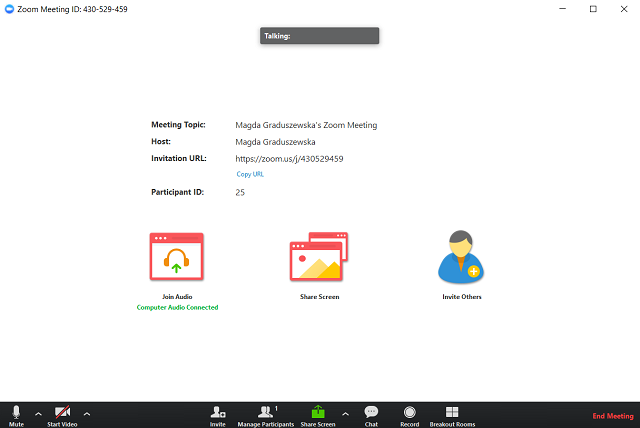Click the End Meeting button
This screenshot has width=640, height=428.
coord(612,415)
